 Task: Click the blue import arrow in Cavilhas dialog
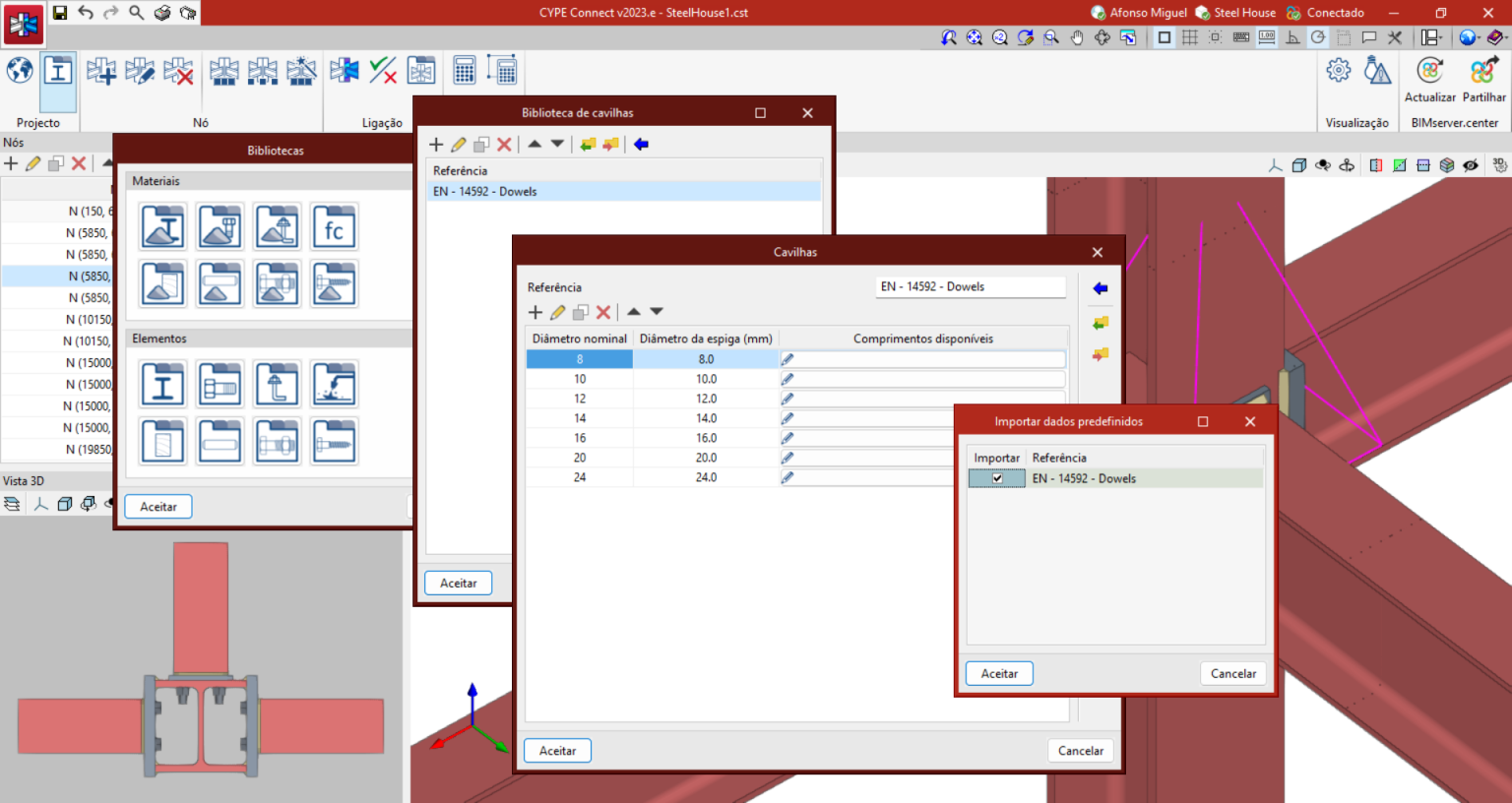click(1101, 288)
